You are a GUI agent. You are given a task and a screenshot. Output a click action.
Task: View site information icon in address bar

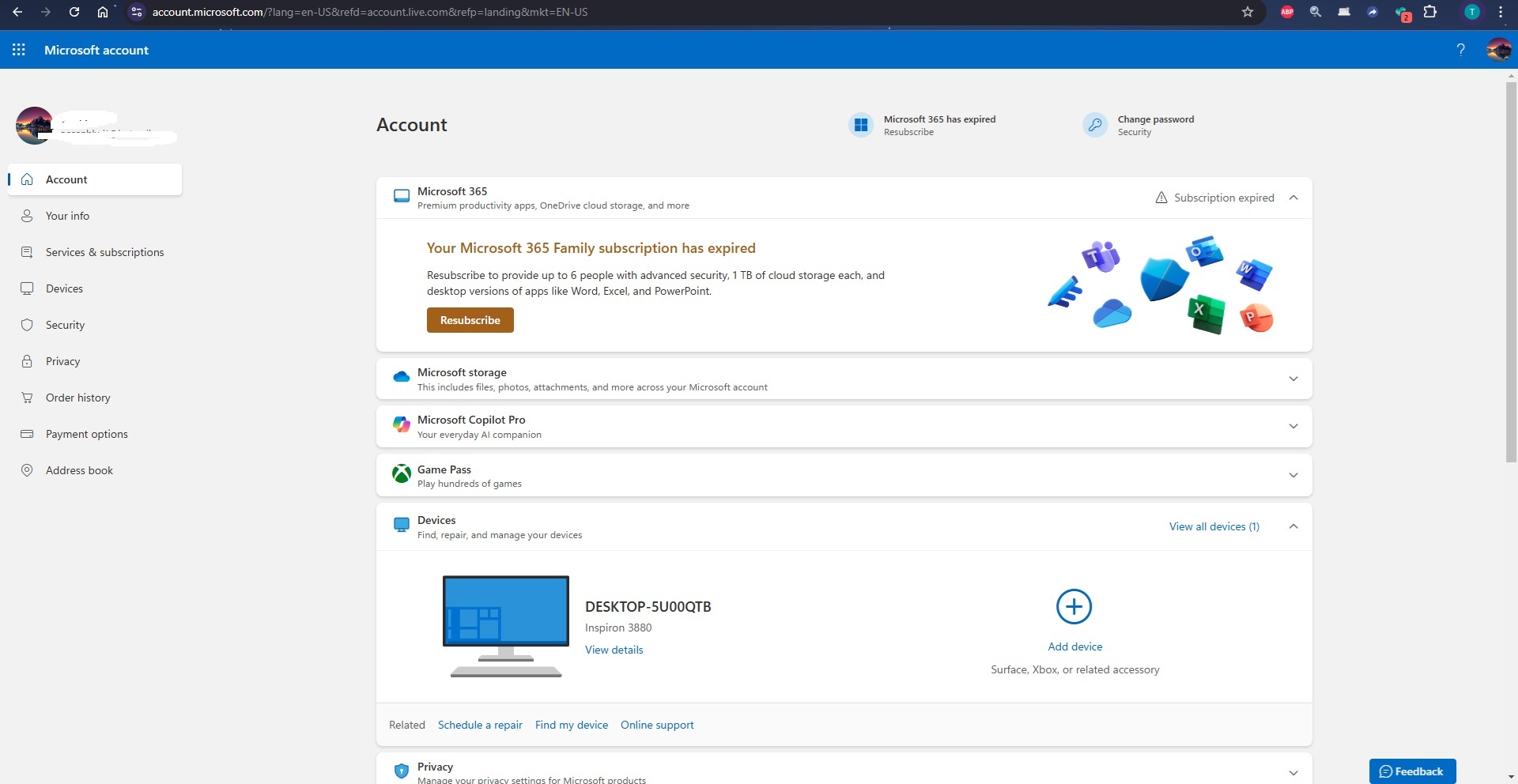coord(137,12)
